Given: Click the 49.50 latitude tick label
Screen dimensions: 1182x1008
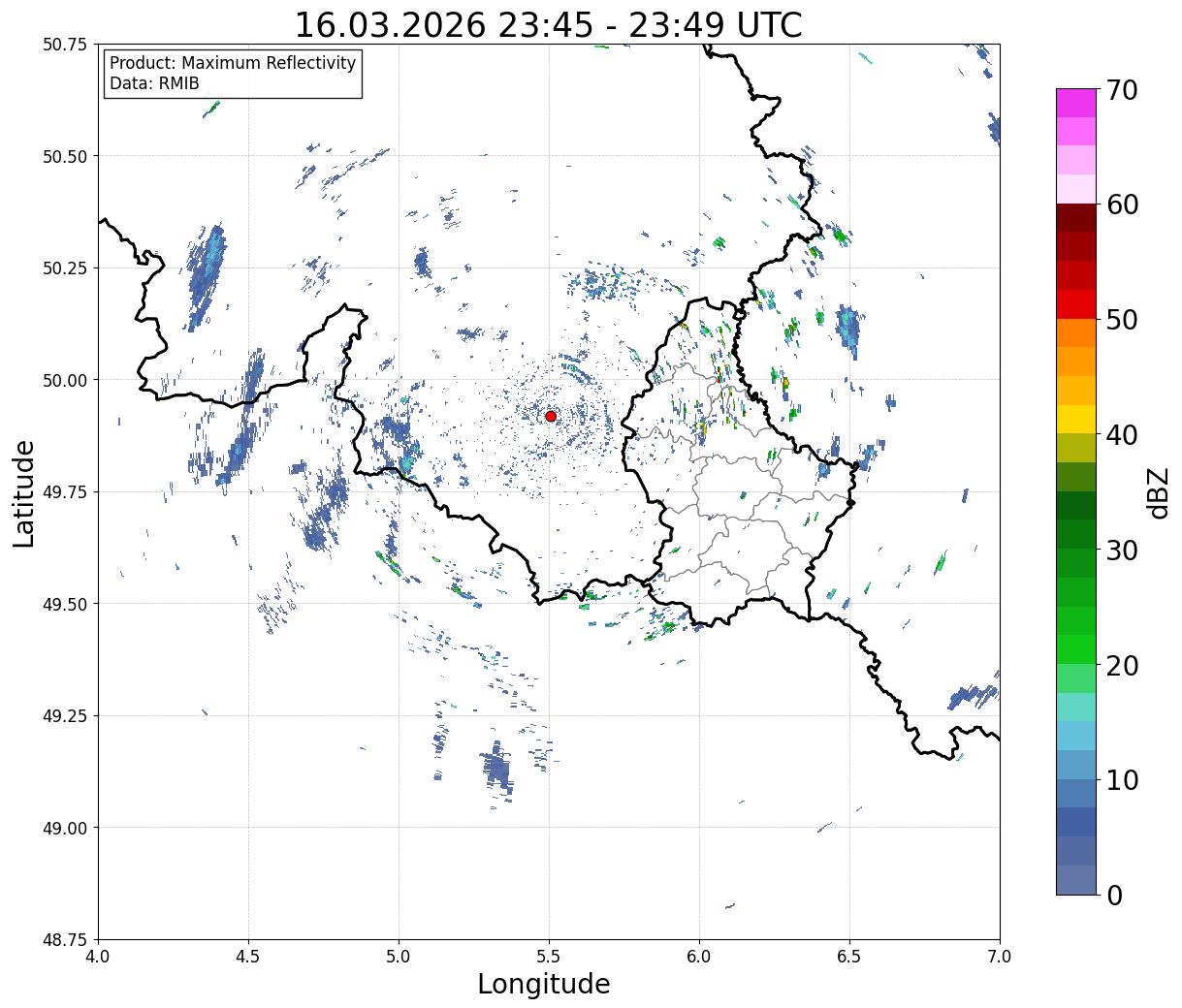Looking at the screenshot, I should tap(64, 604).
